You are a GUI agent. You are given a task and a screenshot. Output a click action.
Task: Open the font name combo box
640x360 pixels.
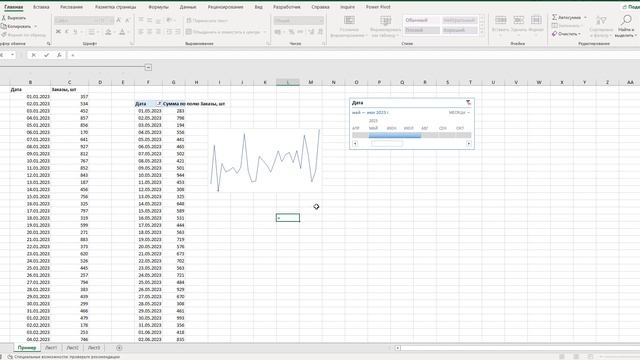pyautogui.click(x=77, y=20)
